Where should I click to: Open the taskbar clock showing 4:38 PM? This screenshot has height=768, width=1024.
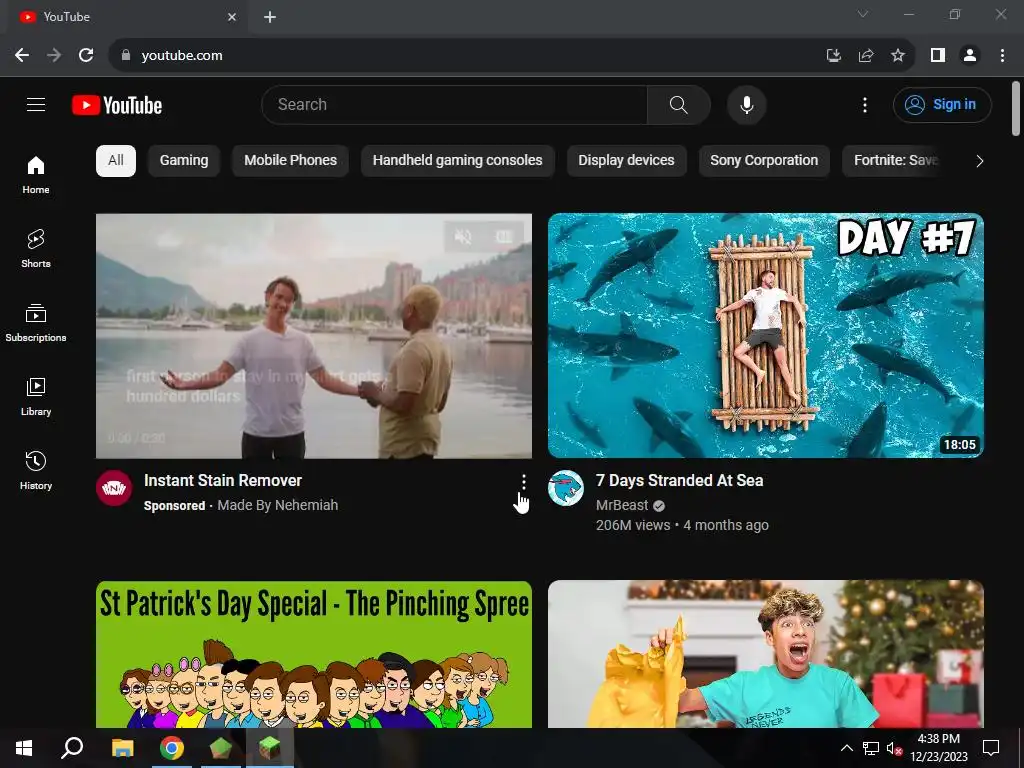click(938, 748)
